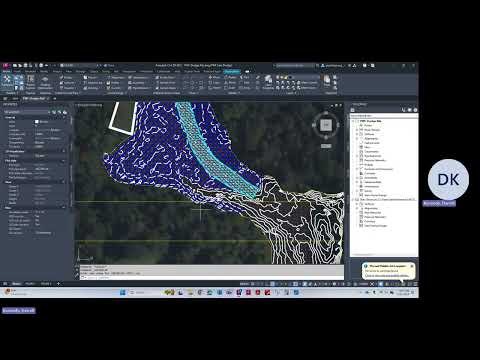
Task: Open the Surfaces ribbon dropdown
Action: (x=68, y=83)
